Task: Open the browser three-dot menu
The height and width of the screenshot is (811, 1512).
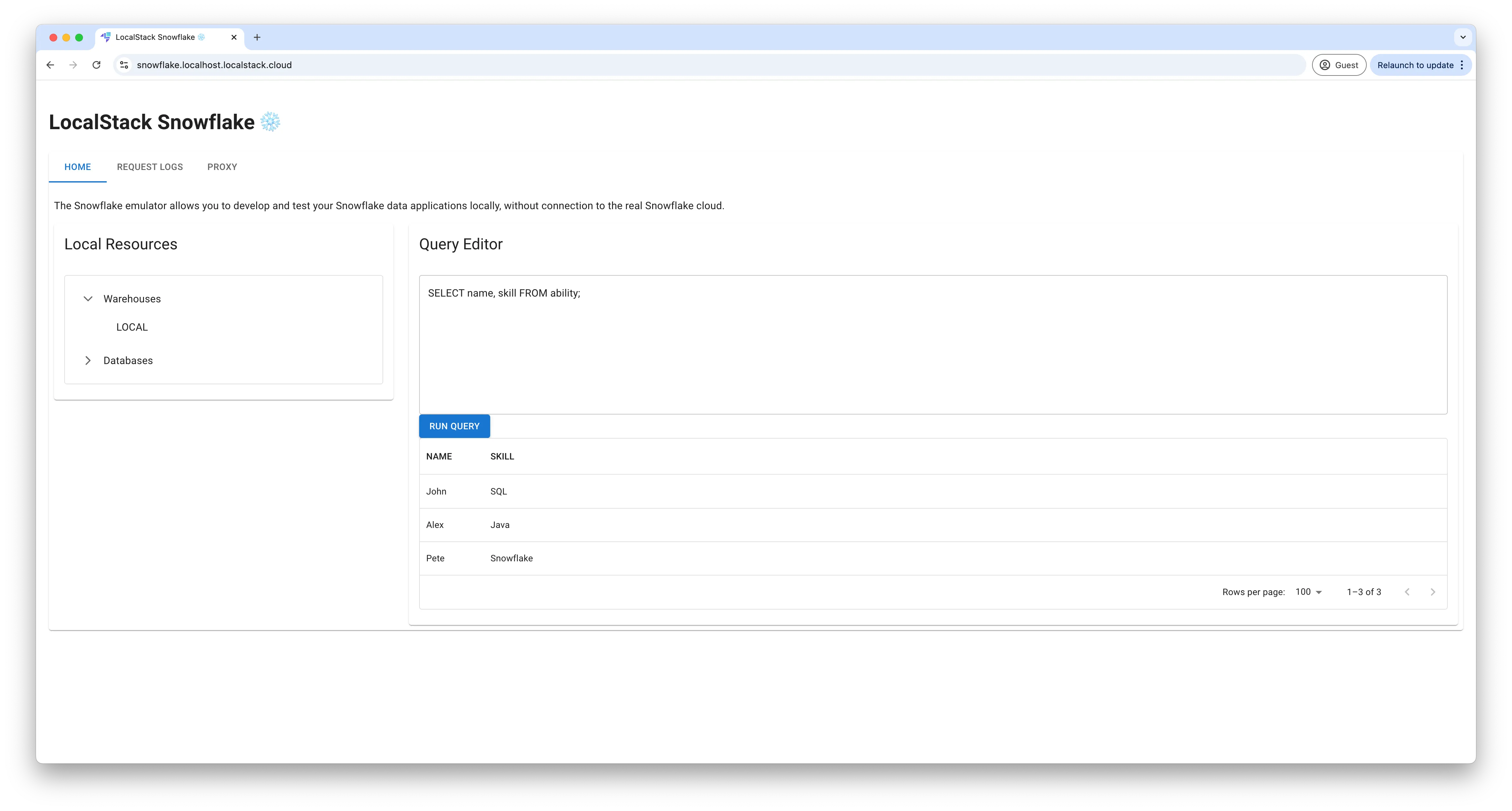Action: (1462, 65)
